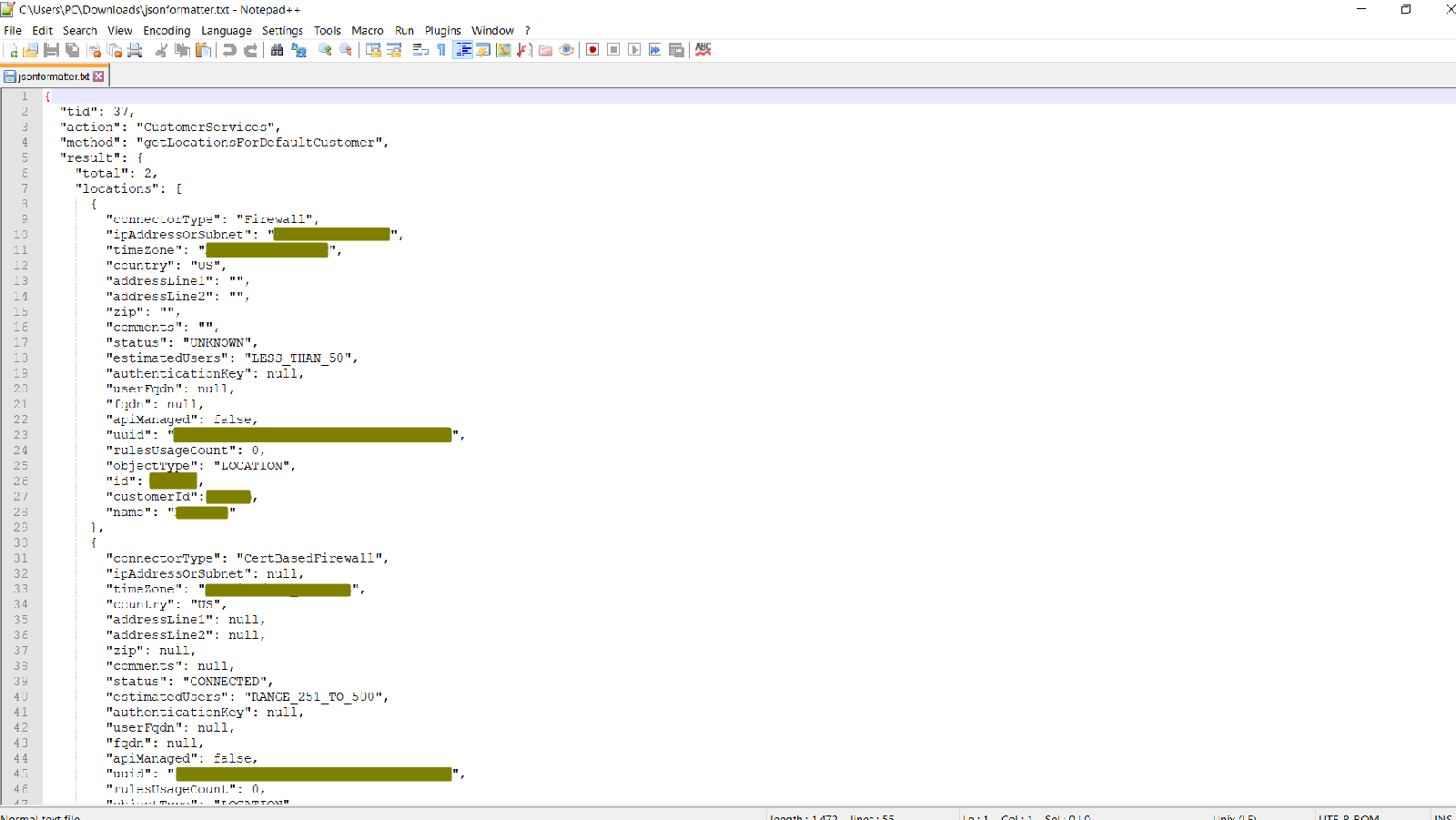Toggle synchronized vertical scrolling
This screenshot has width=1456, height=820.
coord(373,50)
